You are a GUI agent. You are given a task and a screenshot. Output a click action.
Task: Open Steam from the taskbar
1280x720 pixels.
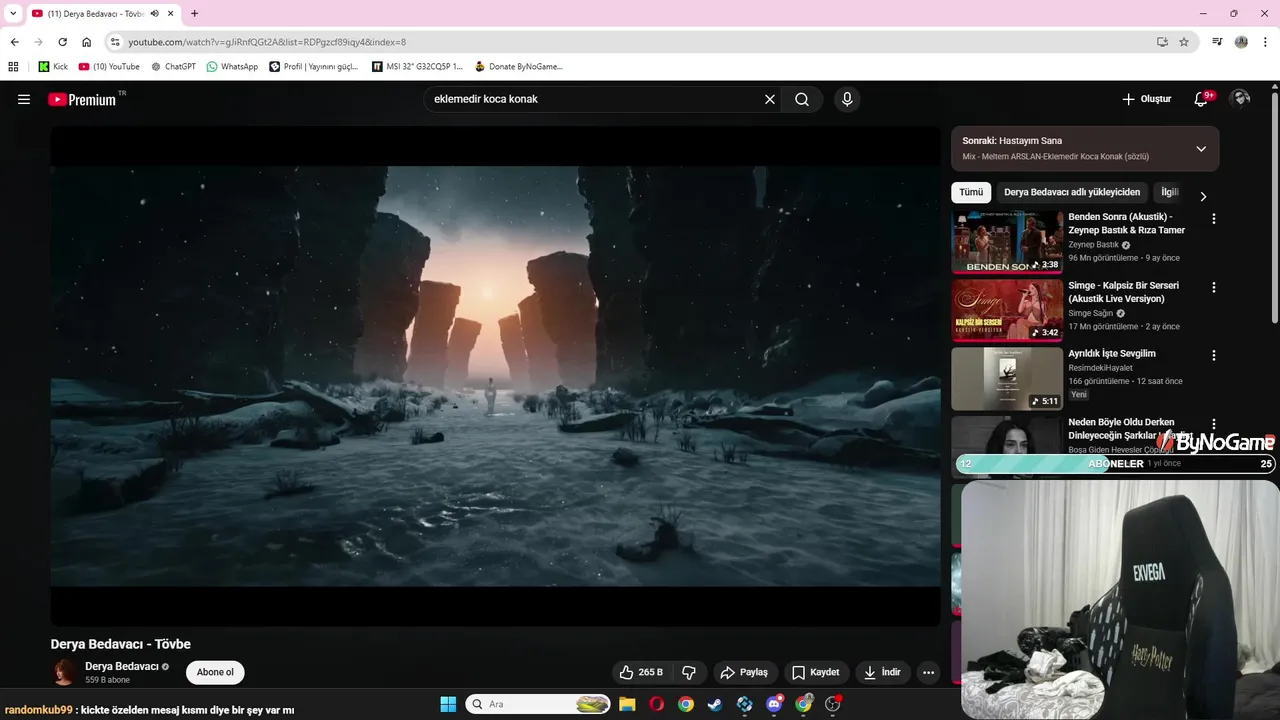point(715,704)
